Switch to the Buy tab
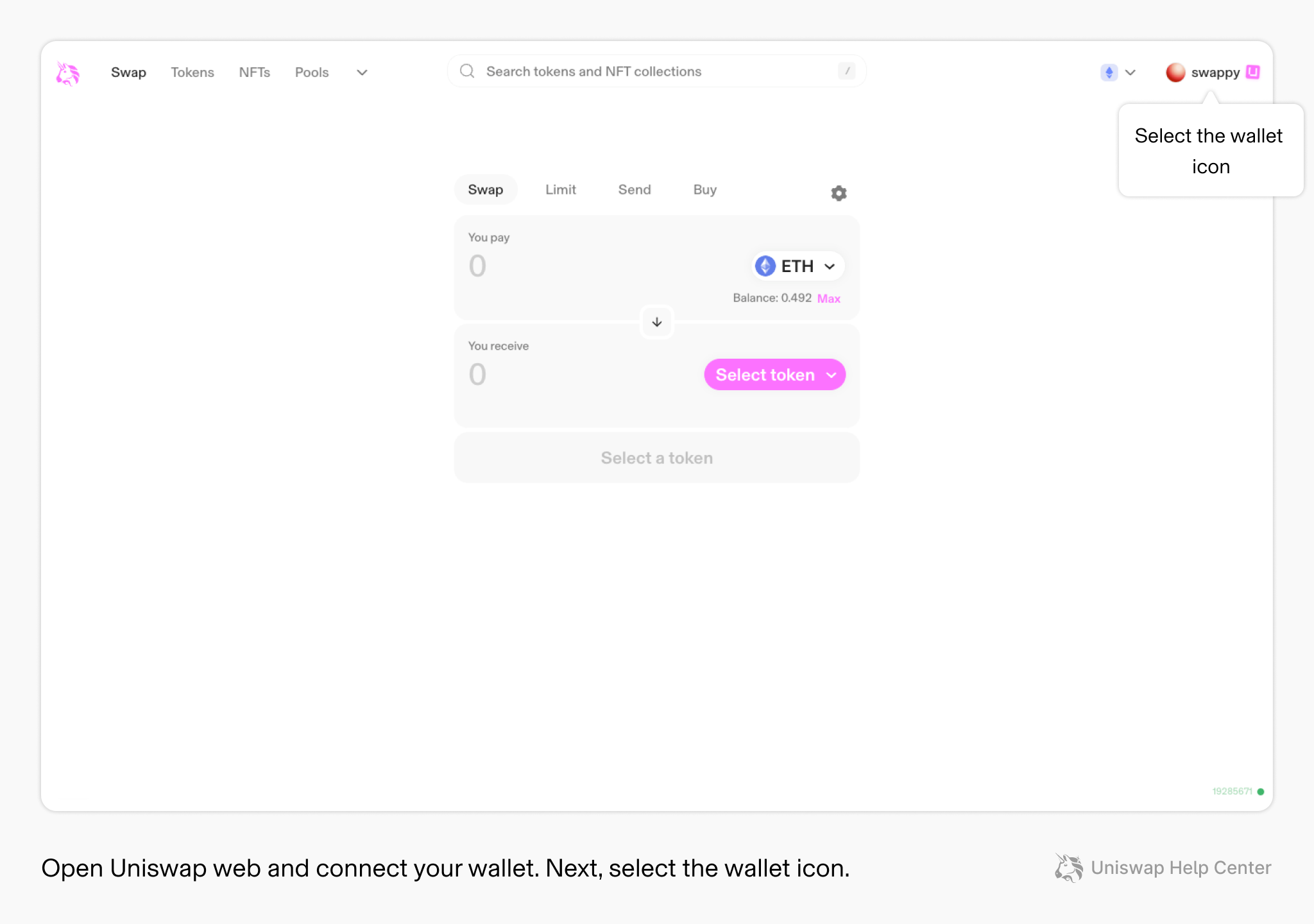Screen dimensions: 1314x924 point(705,189)
